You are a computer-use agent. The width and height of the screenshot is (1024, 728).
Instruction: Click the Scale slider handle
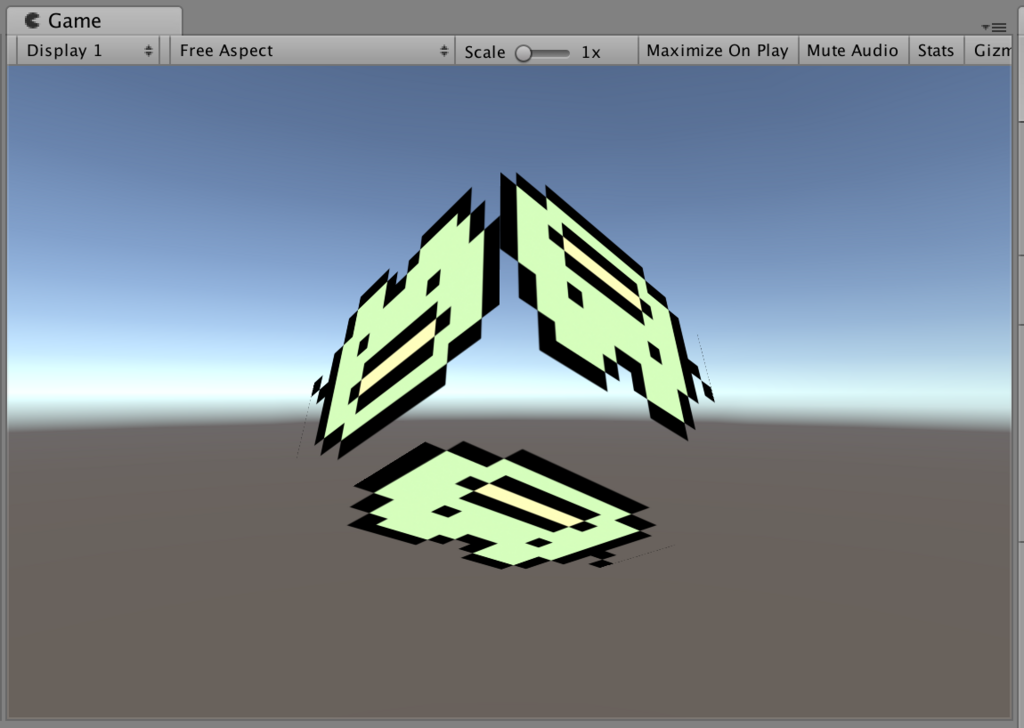click(x=523, y=53)
